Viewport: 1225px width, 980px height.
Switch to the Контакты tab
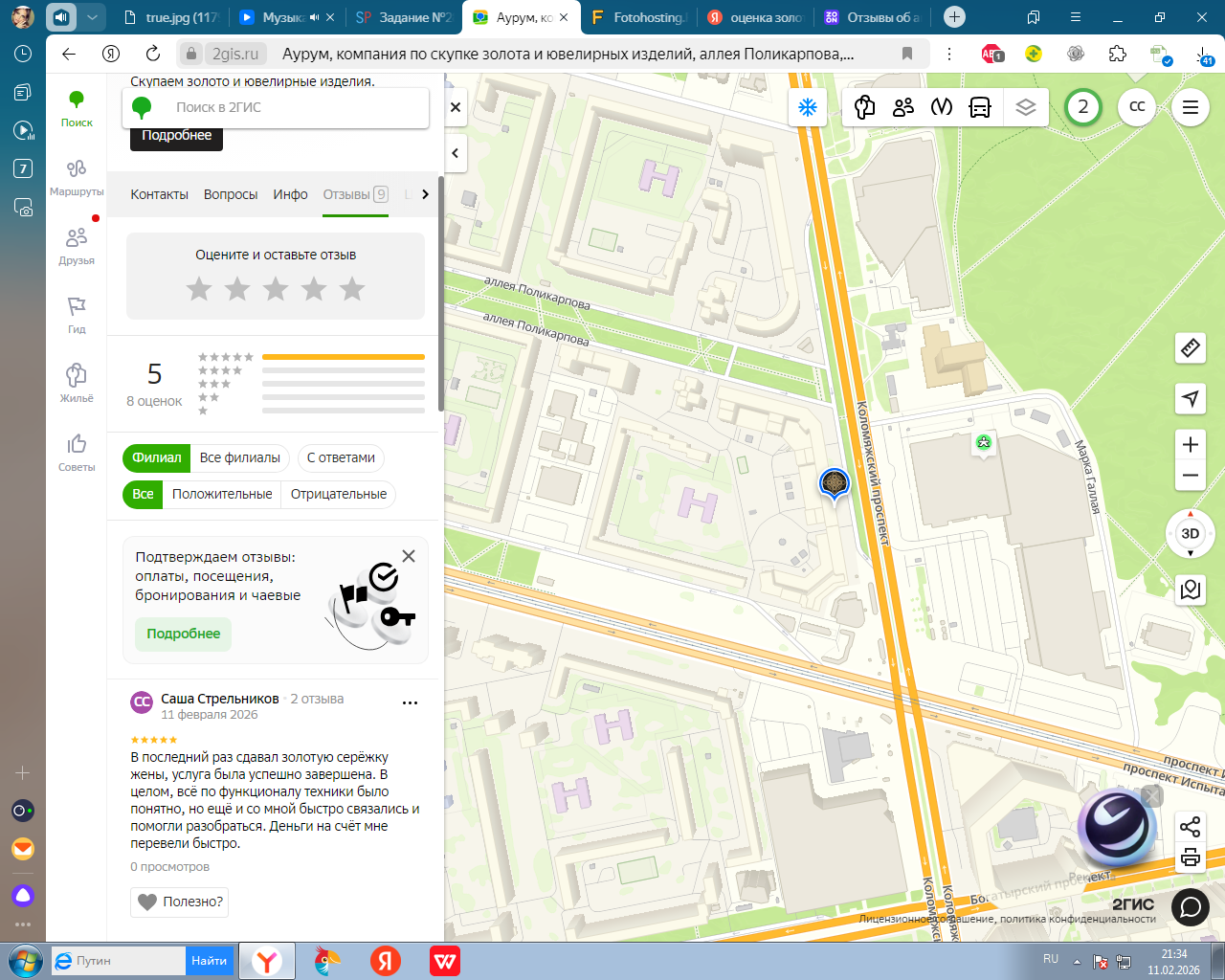pos(159,194)
